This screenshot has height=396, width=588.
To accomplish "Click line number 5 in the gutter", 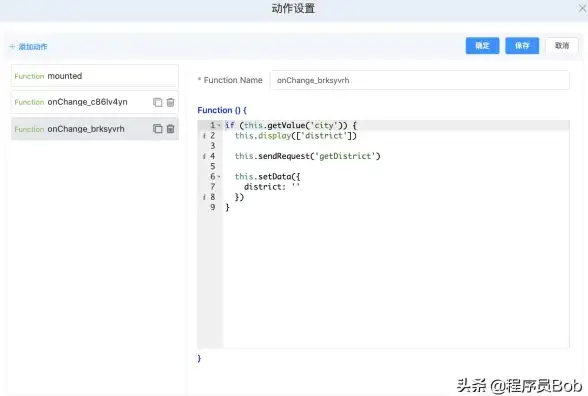I will click(213, 166).
